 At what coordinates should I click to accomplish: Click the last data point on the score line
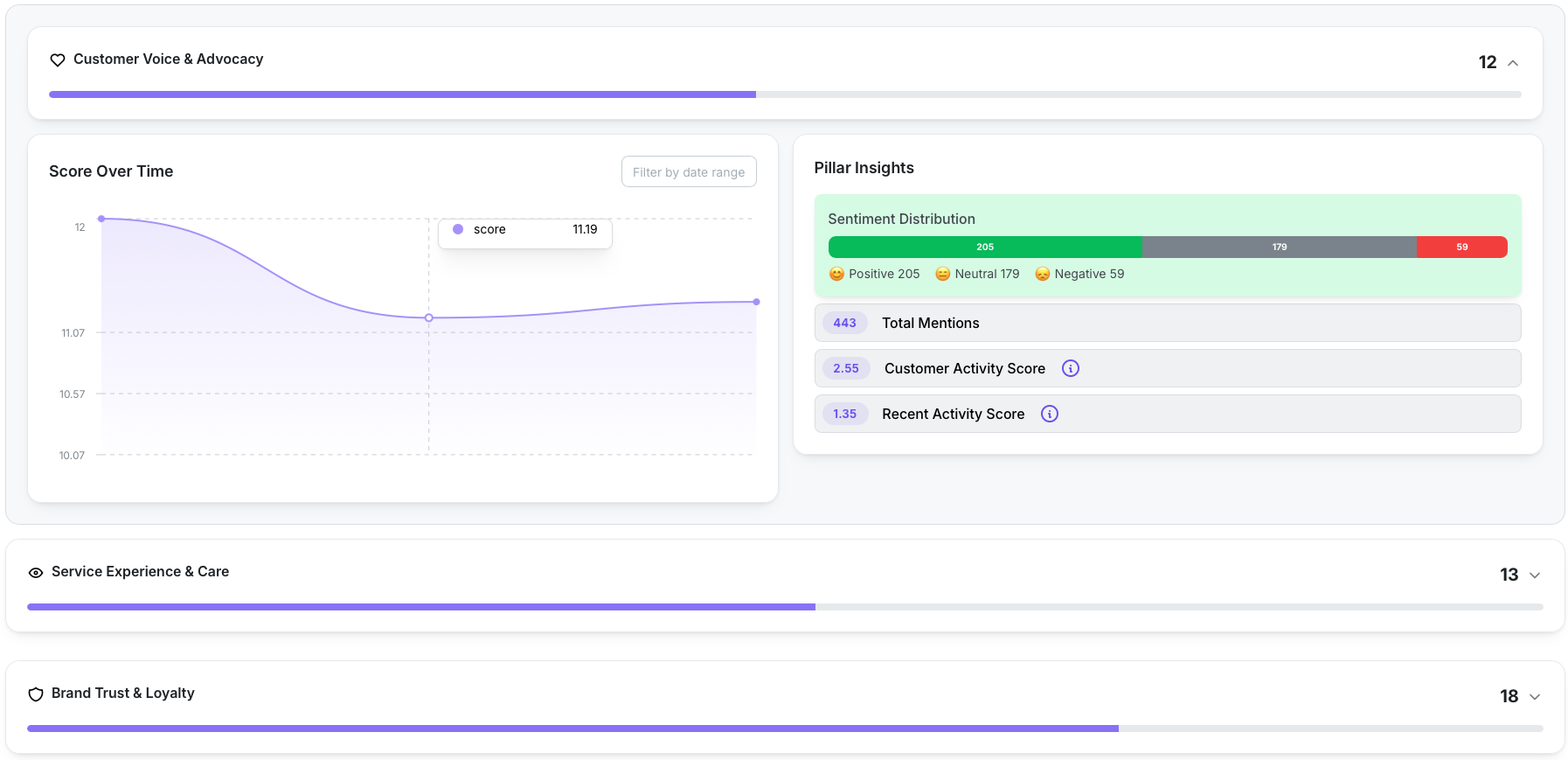click(756, 302)
